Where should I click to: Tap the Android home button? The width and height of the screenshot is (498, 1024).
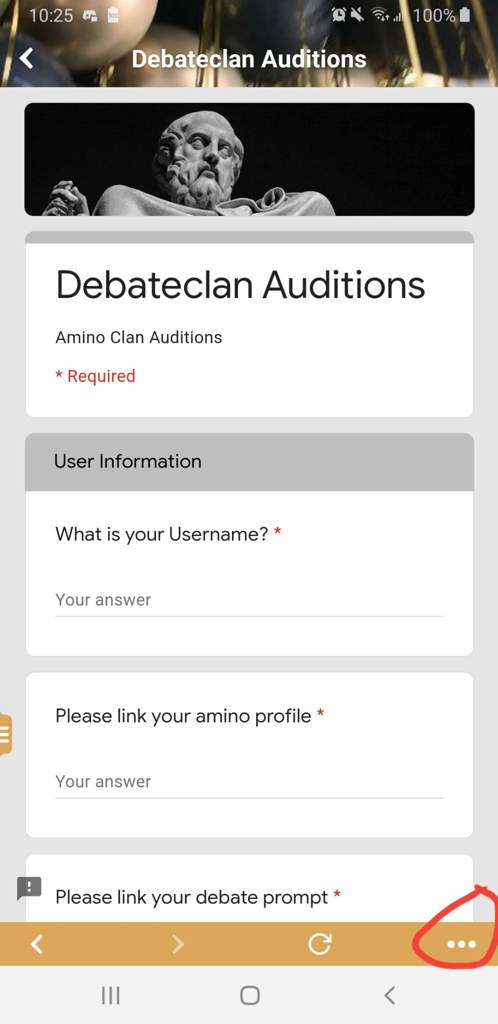249,995
